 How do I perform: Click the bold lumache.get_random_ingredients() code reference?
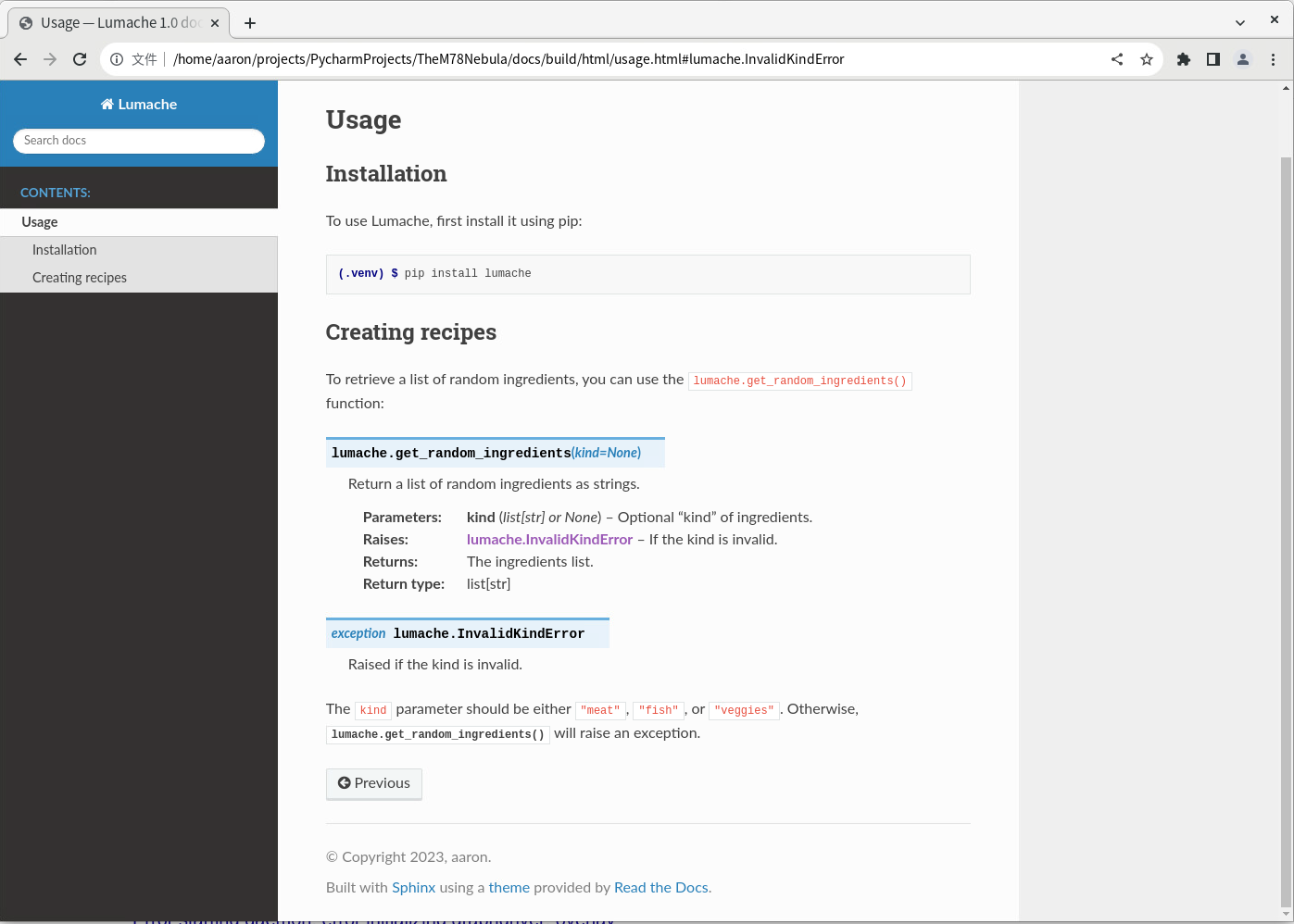438,734
